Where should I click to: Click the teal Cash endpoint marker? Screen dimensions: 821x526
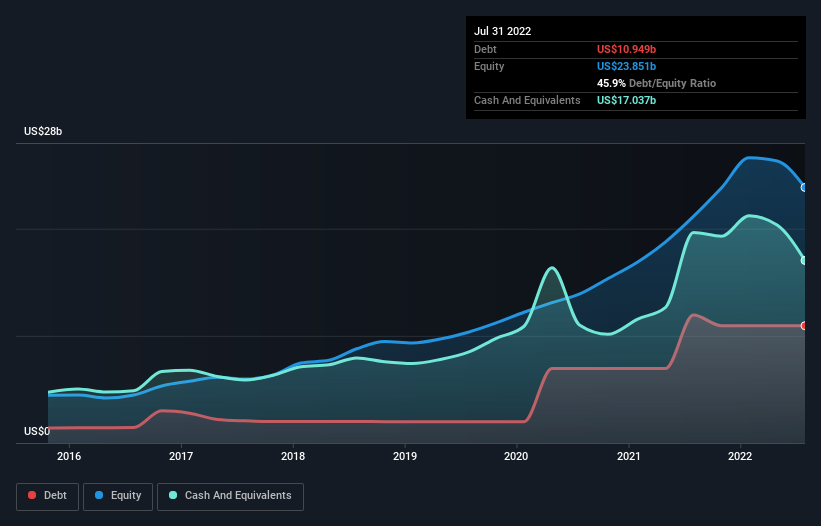click(x=804, y=260)
